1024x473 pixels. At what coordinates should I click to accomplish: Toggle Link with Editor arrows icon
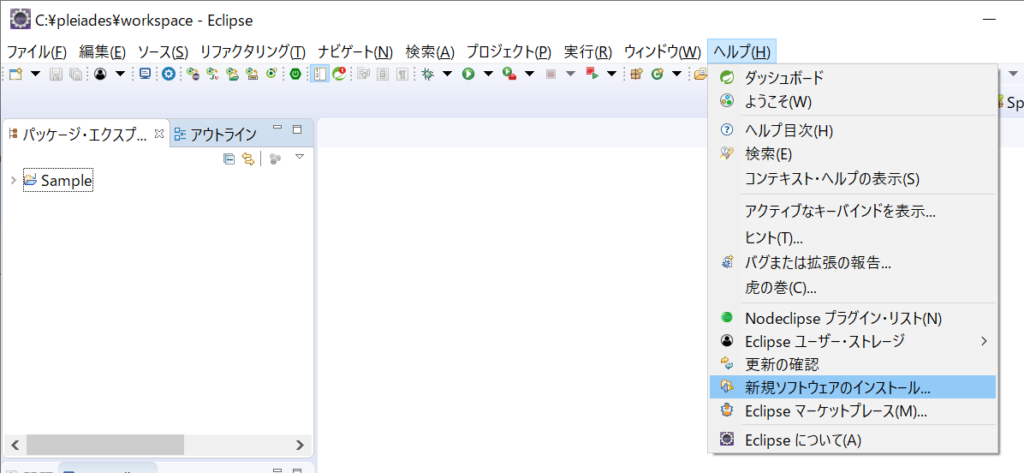[248, 158]
